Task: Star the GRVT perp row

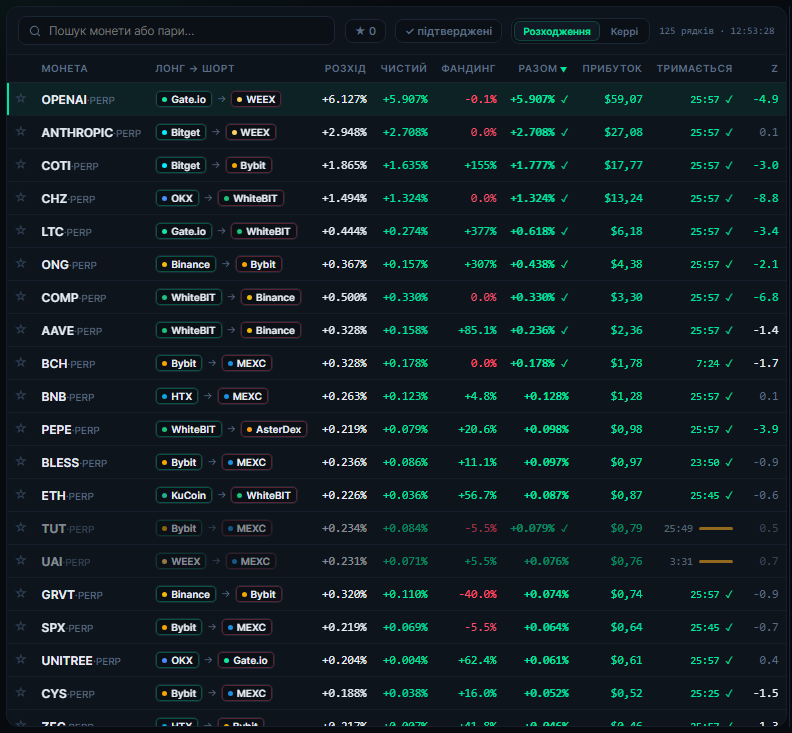Action: [21, 593]
